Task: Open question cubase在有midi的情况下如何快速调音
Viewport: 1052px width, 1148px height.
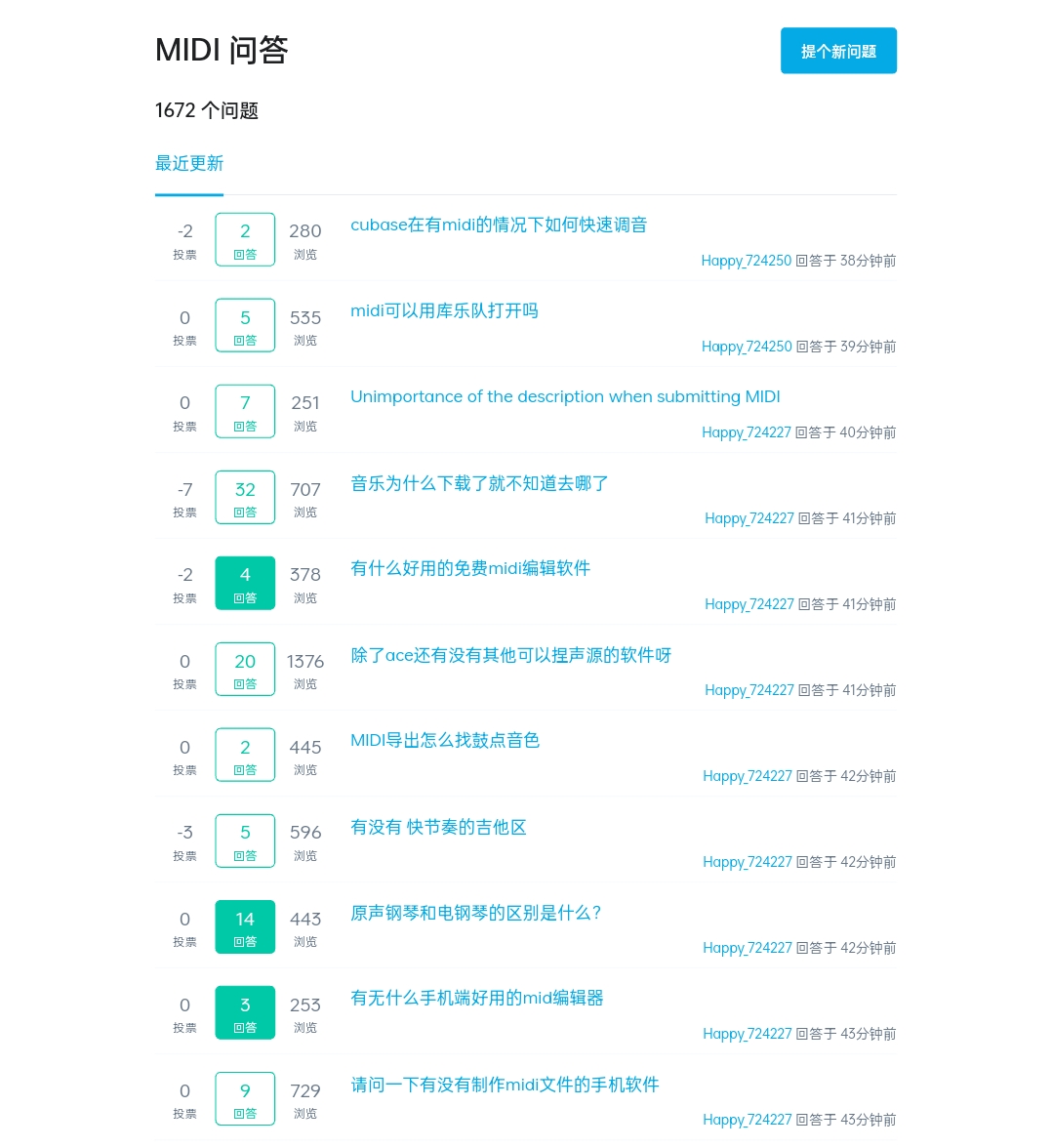Action: coord(499,225)
